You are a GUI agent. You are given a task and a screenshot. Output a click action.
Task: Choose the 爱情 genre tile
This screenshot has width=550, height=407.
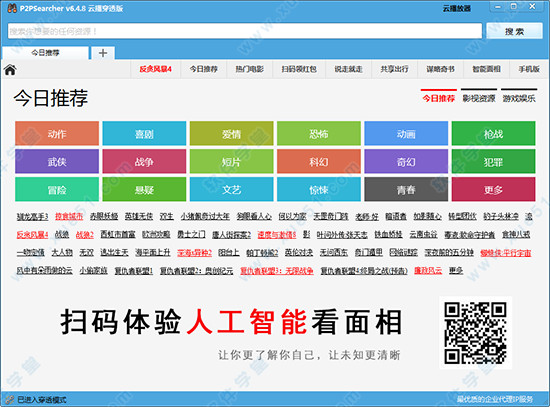click(232, 133)
